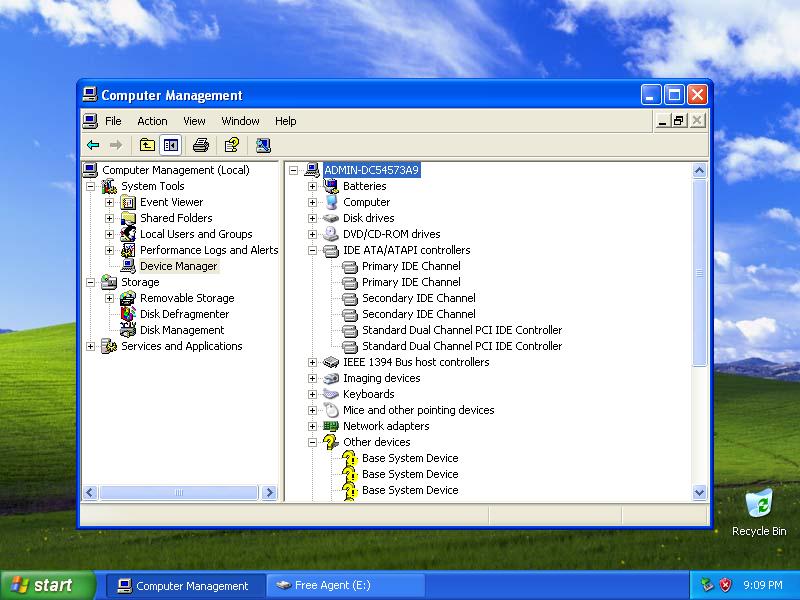
Task: Expand the Disk drives node
Action: 312,218
